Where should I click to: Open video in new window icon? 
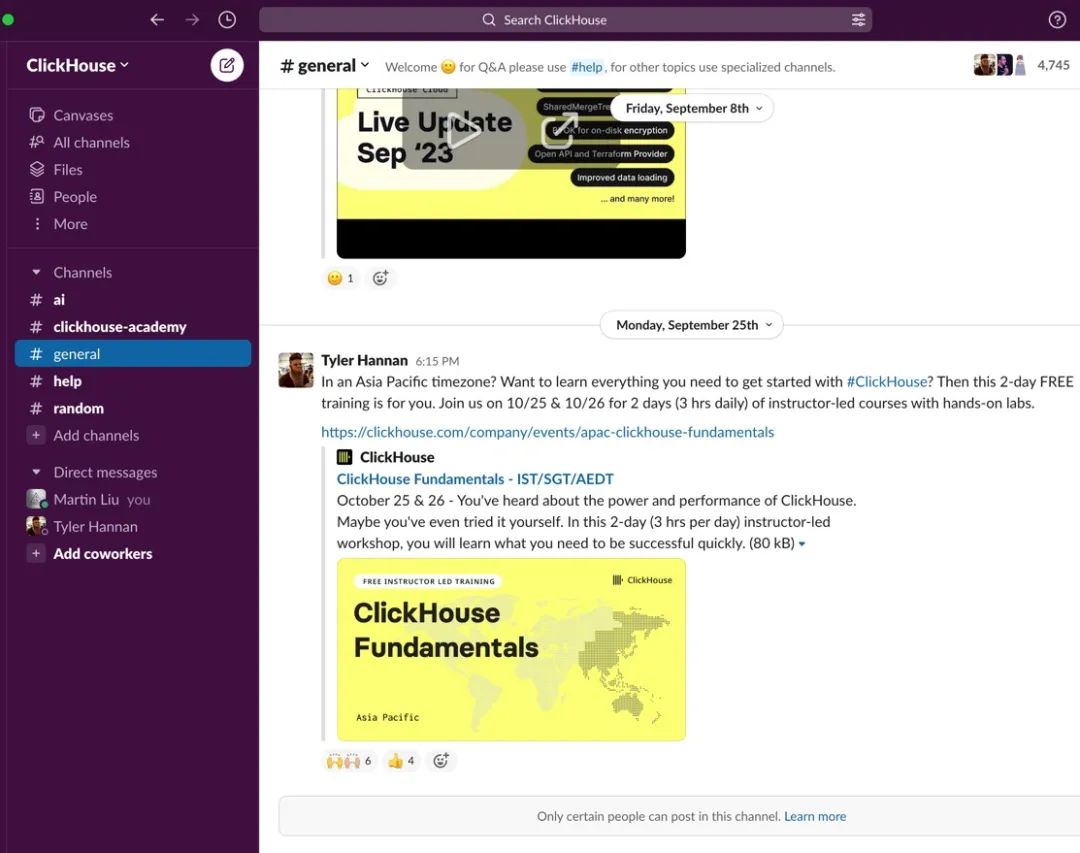click(x=560, y=131)
